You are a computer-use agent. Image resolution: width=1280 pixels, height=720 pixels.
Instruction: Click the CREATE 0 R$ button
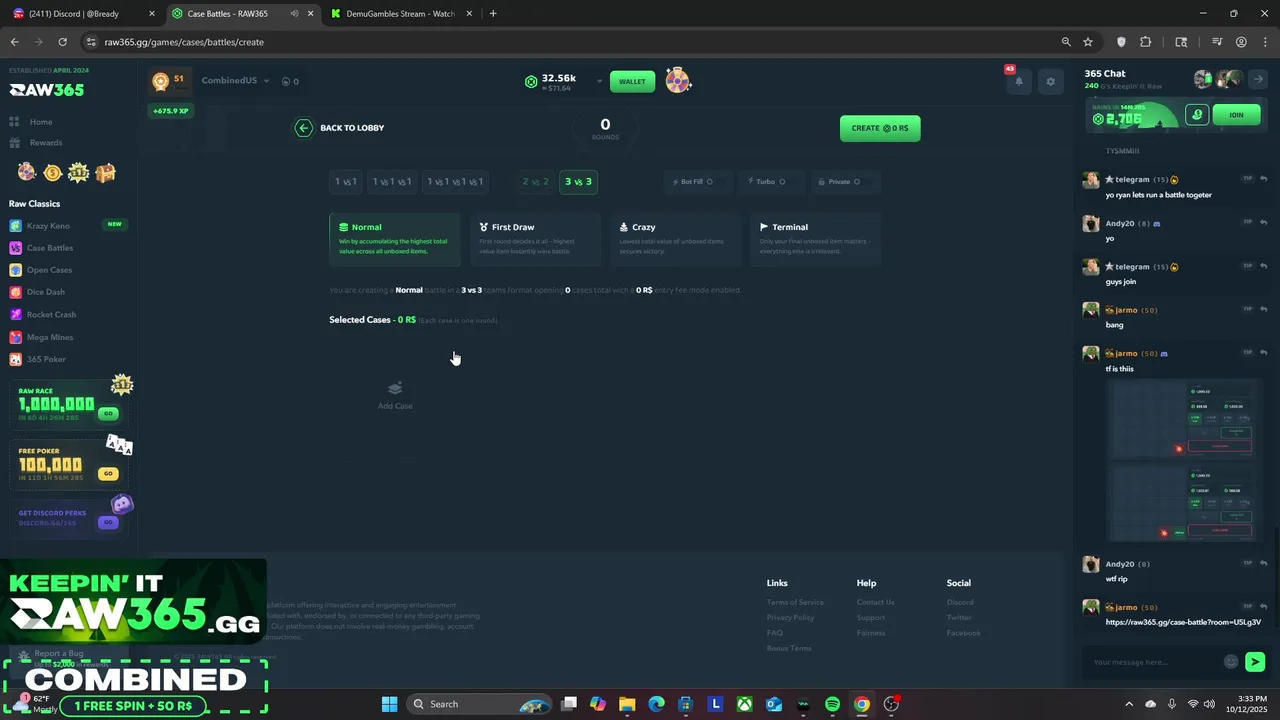click(880, 128)
